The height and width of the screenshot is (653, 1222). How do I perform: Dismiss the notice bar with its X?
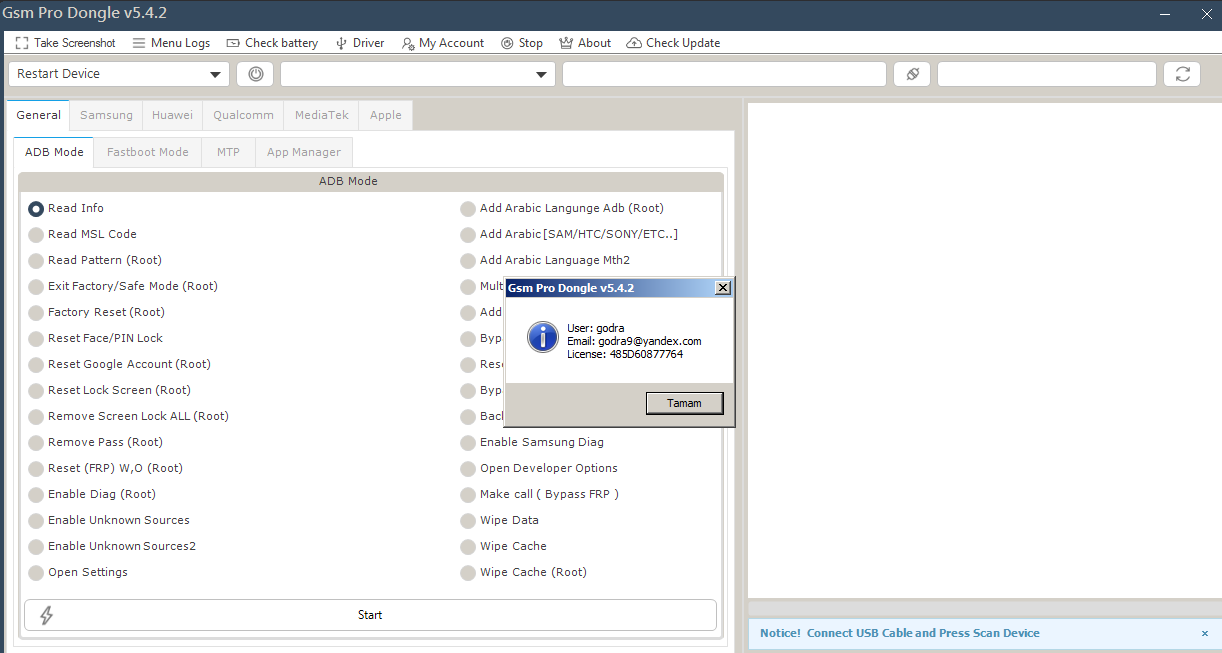[1205, 633]
